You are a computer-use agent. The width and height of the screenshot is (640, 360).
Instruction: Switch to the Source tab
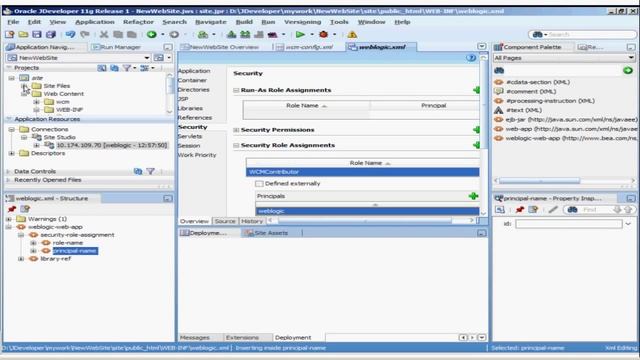(x=225, y=221)
